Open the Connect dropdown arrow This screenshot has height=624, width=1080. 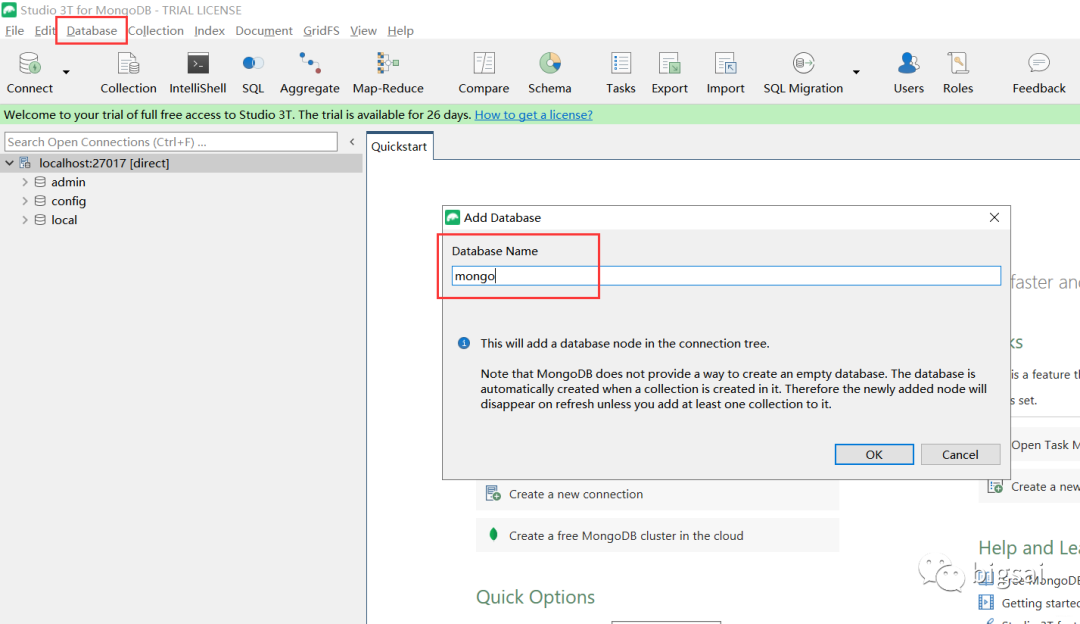pyautogui.click(x=66, y=72)
